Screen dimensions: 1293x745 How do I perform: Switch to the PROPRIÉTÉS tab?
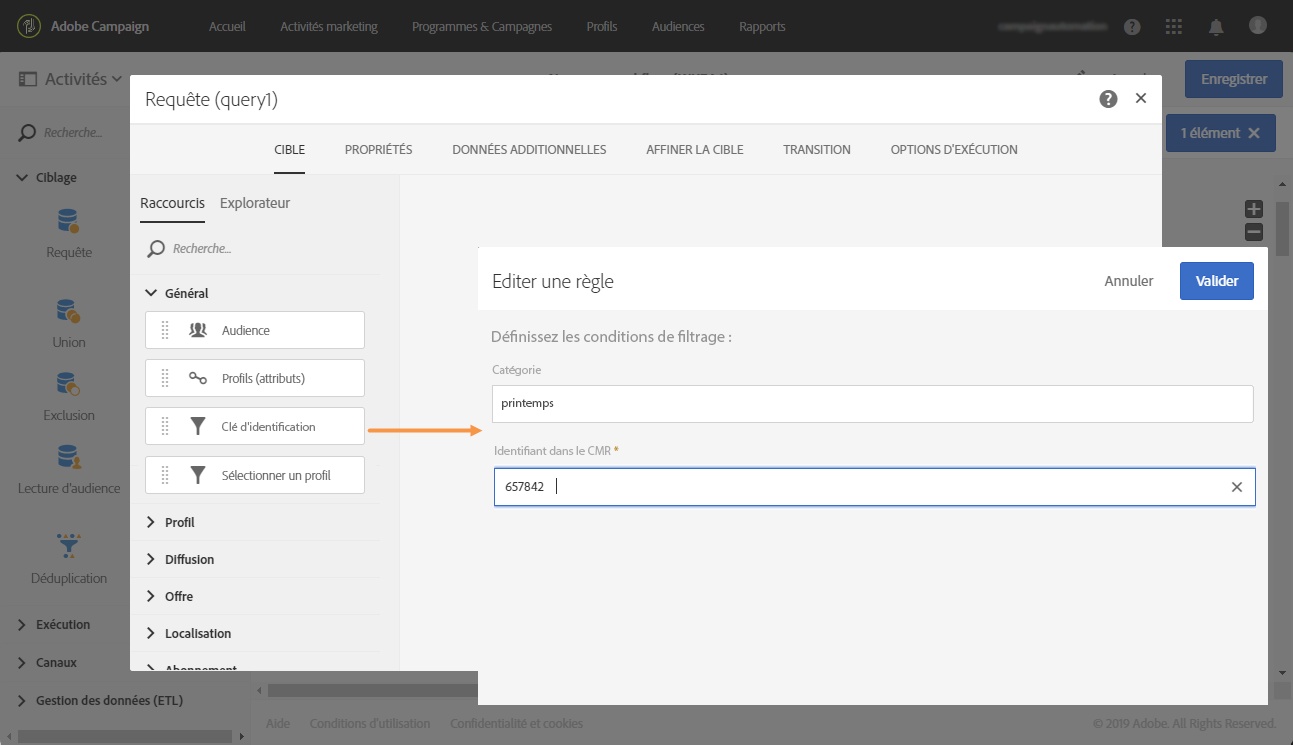pyautogui.click(x=378, y=150)
